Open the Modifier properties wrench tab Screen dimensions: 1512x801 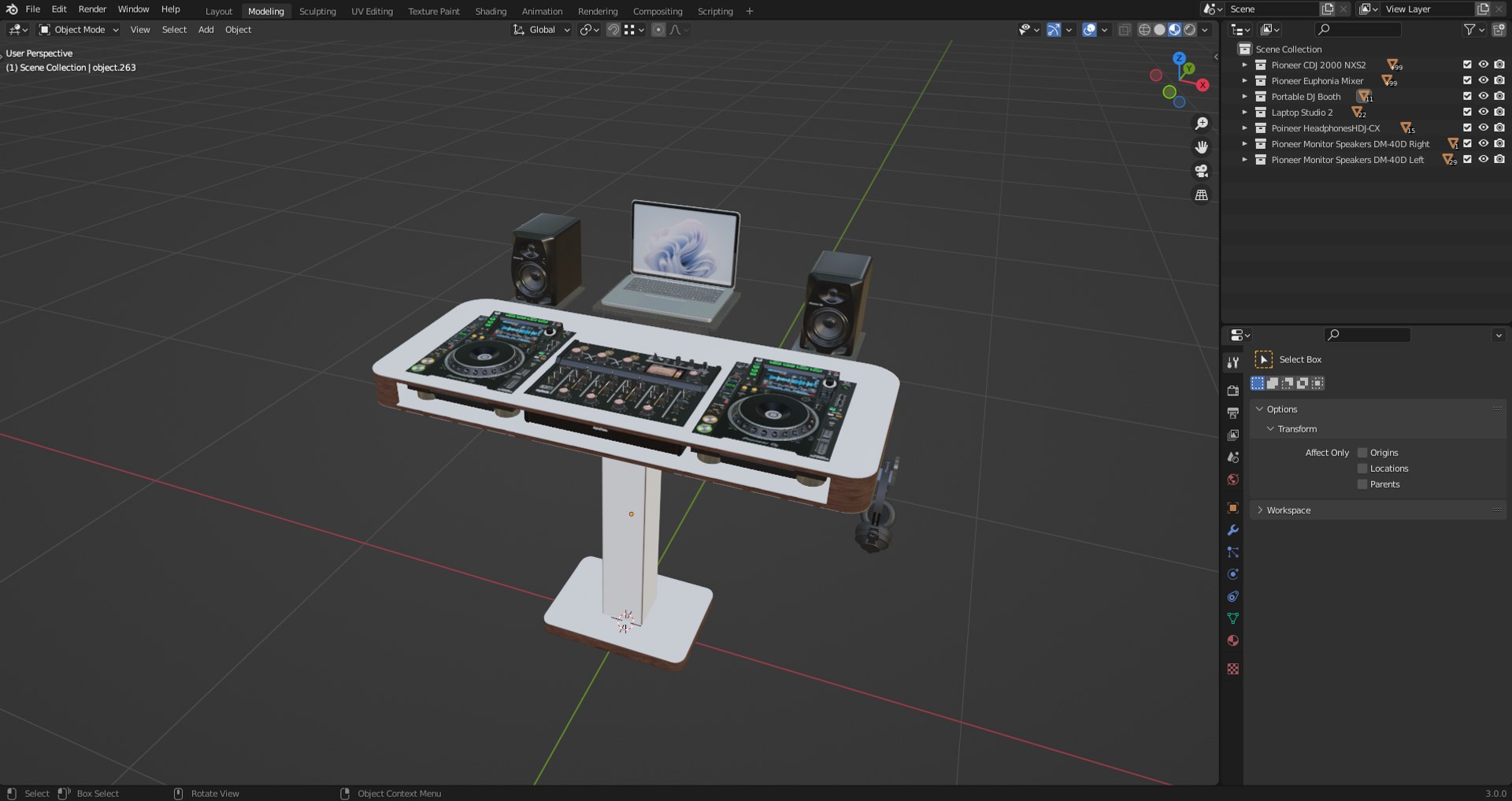pos(1233,530)
